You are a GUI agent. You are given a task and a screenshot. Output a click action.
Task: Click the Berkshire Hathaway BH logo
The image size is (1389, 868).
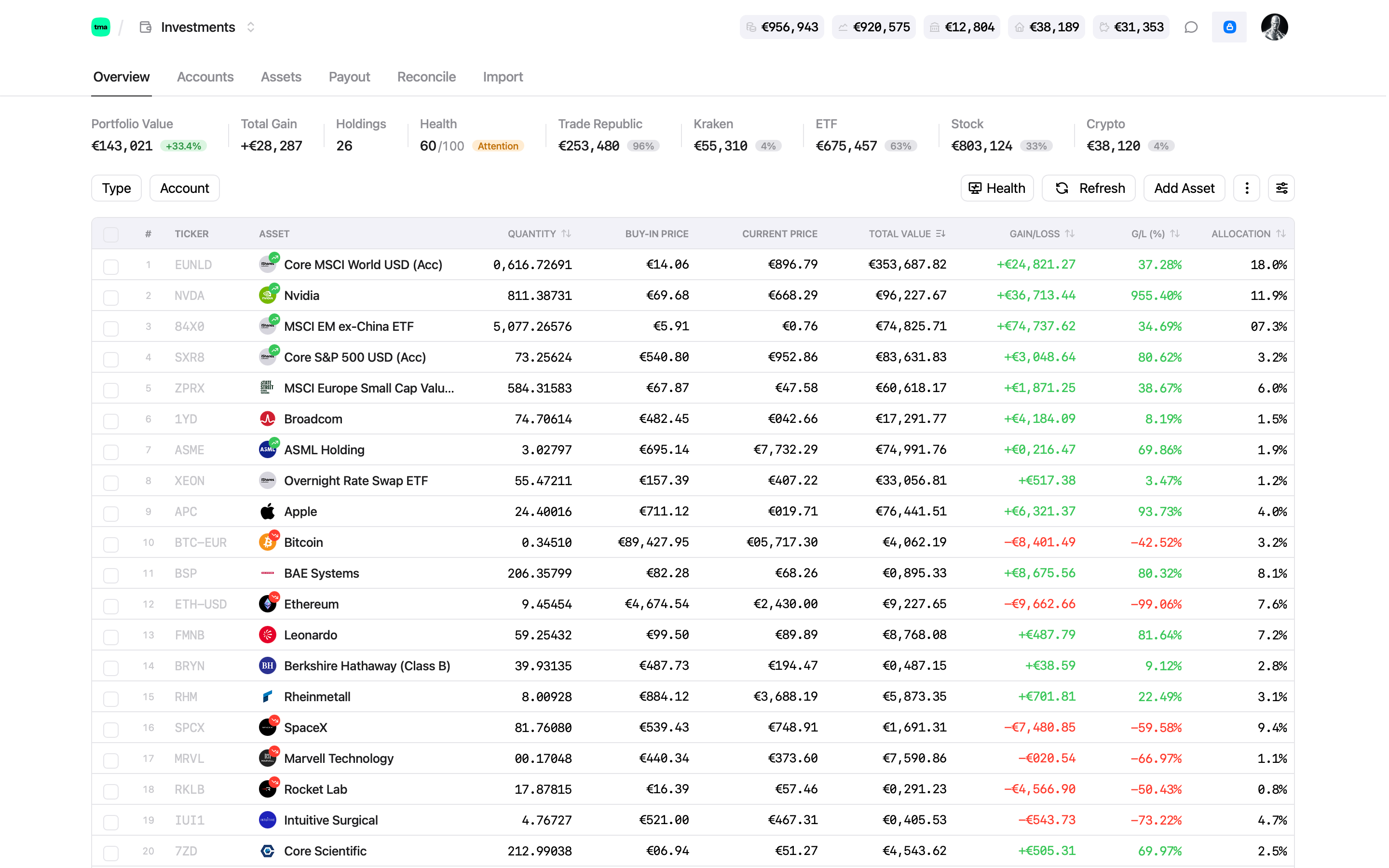click(268, 666)
